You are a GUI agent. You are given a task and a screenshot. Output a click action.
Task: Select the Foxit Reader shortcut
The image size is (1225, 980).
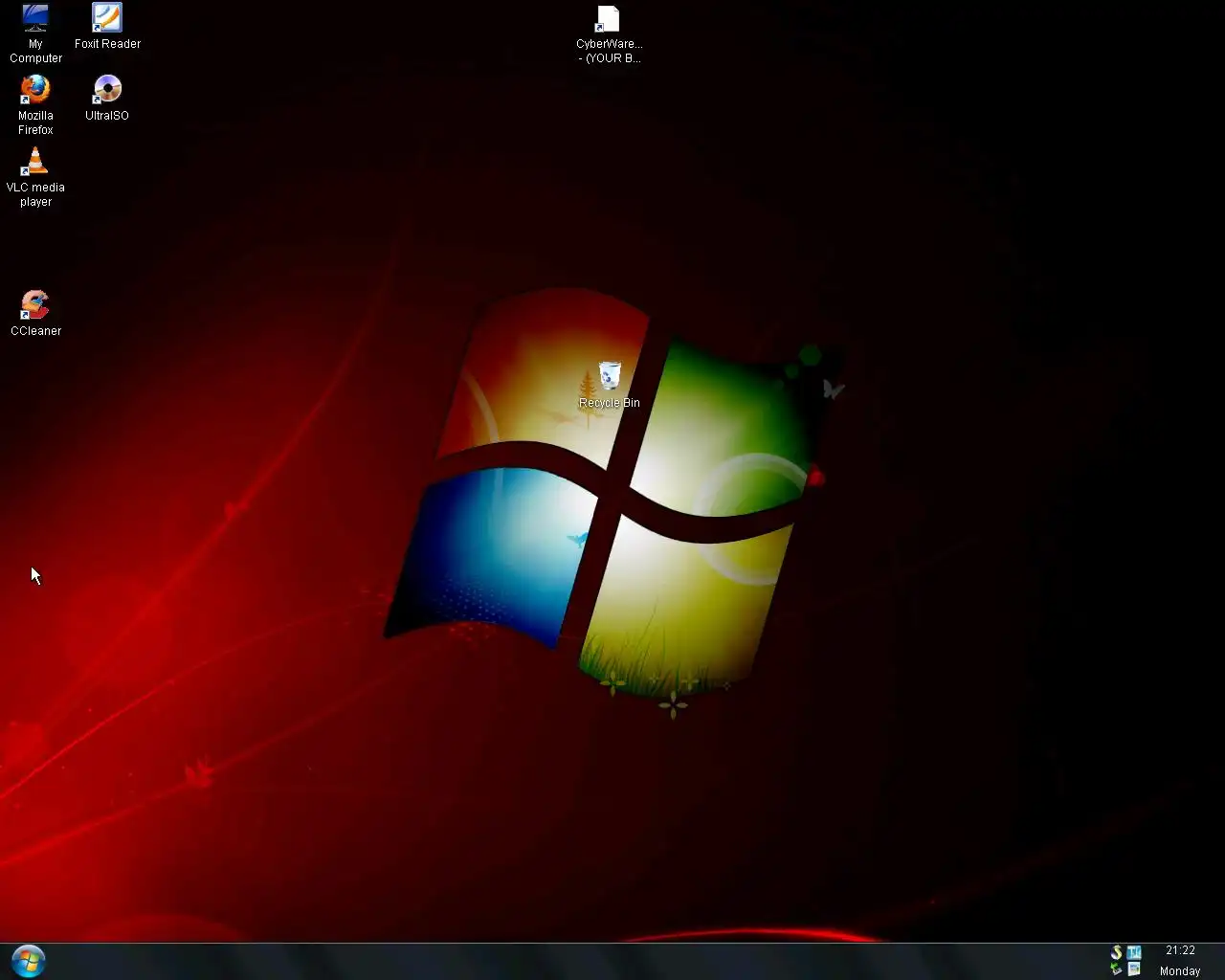coord(107,26)
